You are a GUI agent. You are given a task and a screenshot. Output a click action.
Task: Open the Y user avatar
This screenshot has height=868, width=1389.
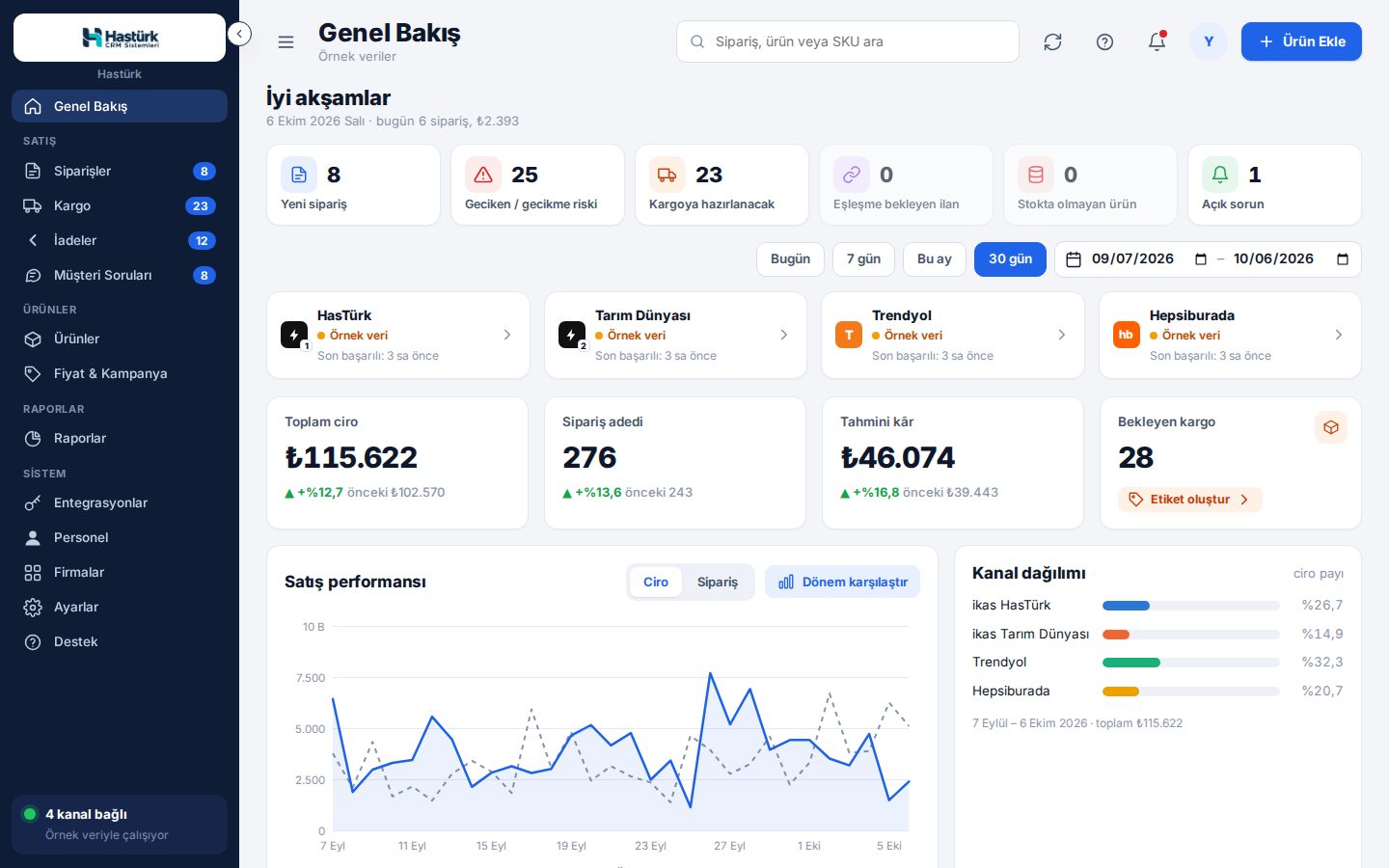click(1209, 41)
